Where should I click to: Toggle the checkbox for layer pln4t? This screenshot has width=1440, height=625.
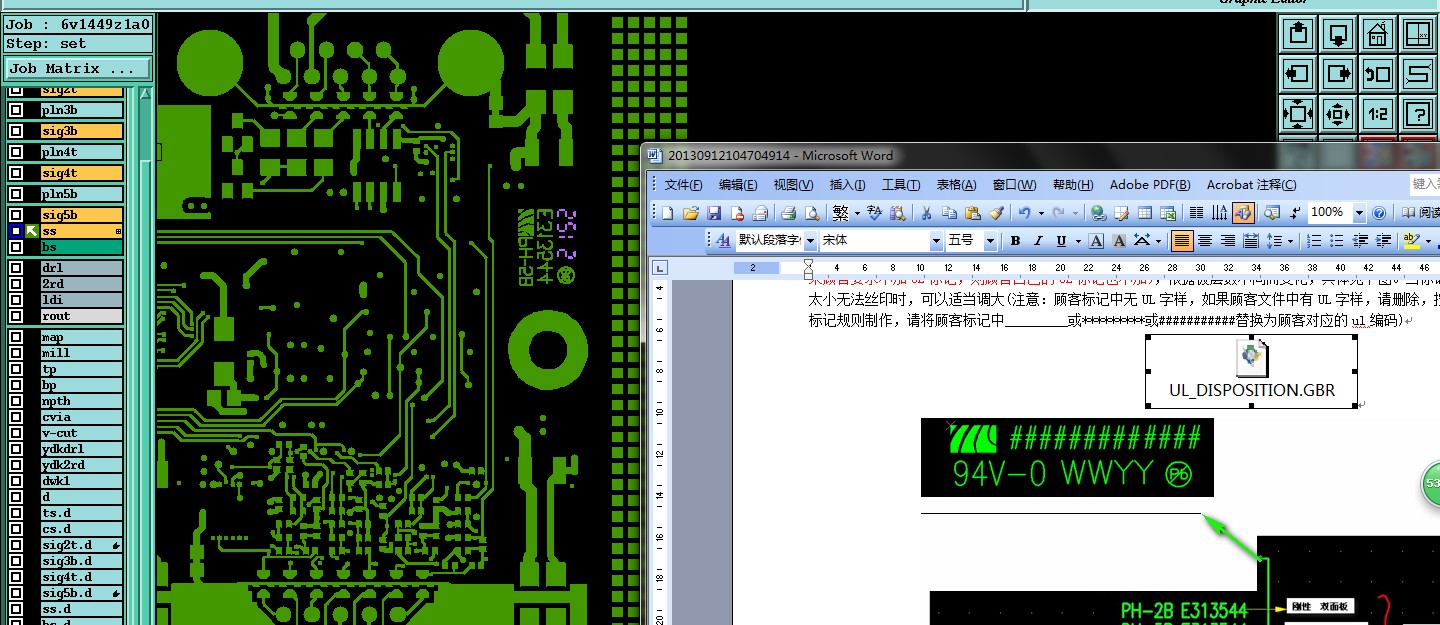coord(16,152)
